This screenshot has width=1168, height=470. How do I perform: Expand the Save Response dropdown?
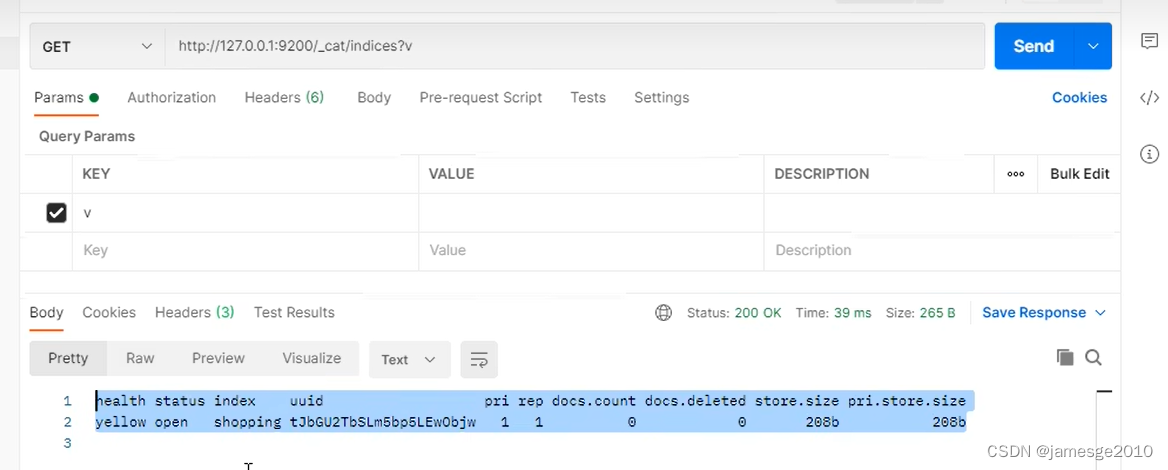(1044, 313)
